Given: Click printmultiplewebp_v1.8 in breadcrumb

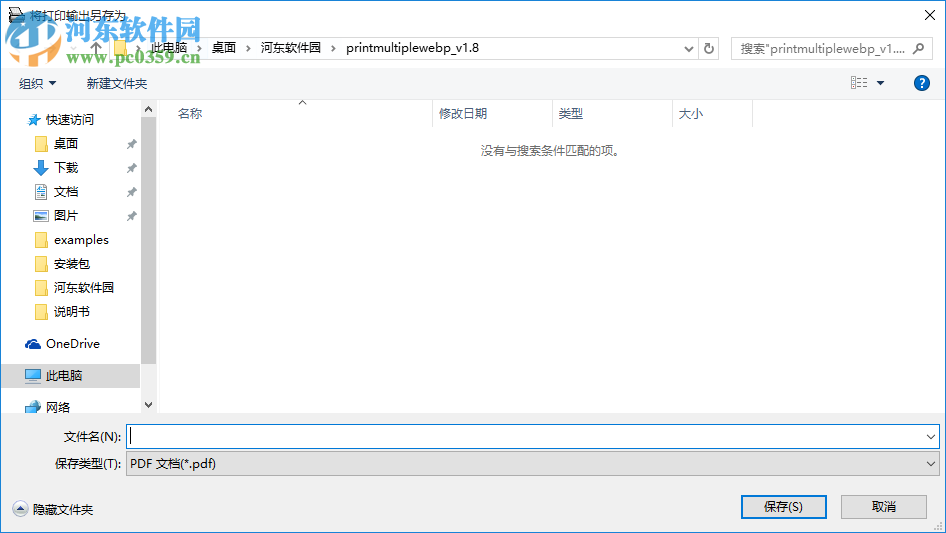Looking at the screenshot, I should click(x=413, y=48).
